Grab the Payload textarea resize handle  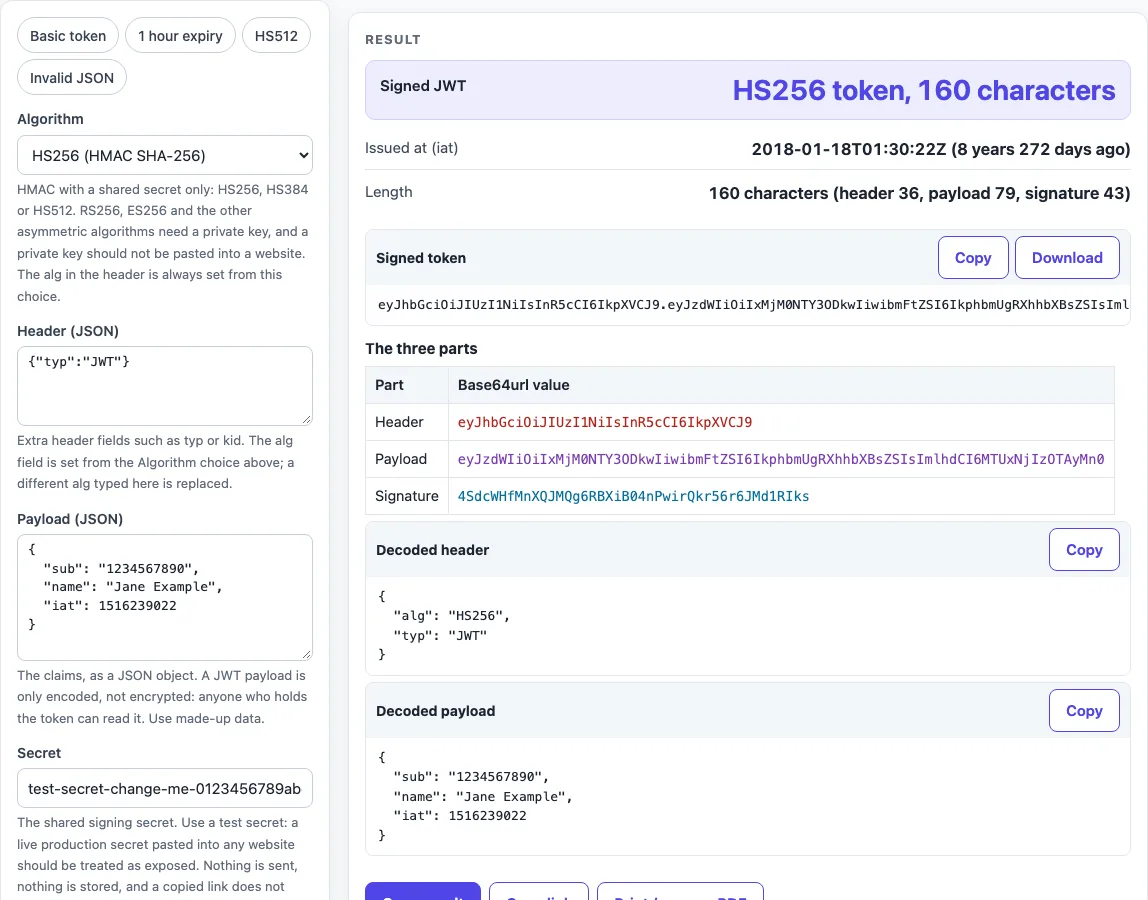[306, 654]
